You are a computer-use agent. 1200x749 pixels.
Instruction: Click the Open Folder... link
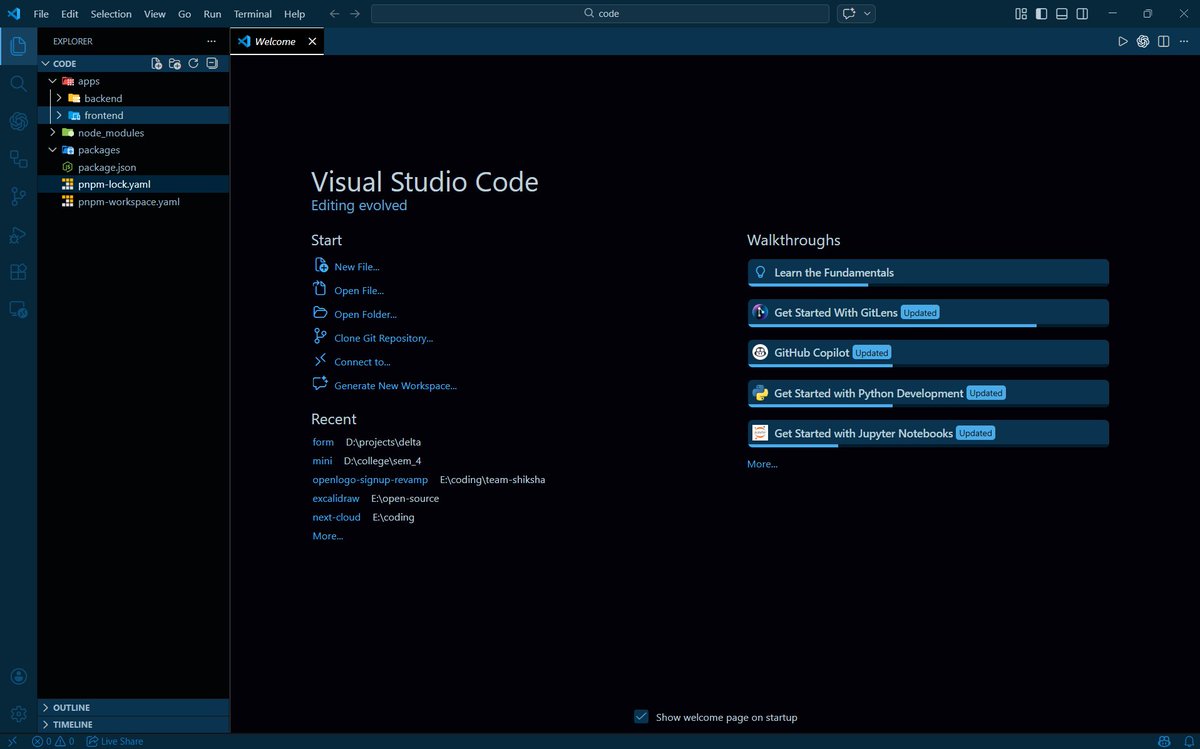tap(365, 314)
